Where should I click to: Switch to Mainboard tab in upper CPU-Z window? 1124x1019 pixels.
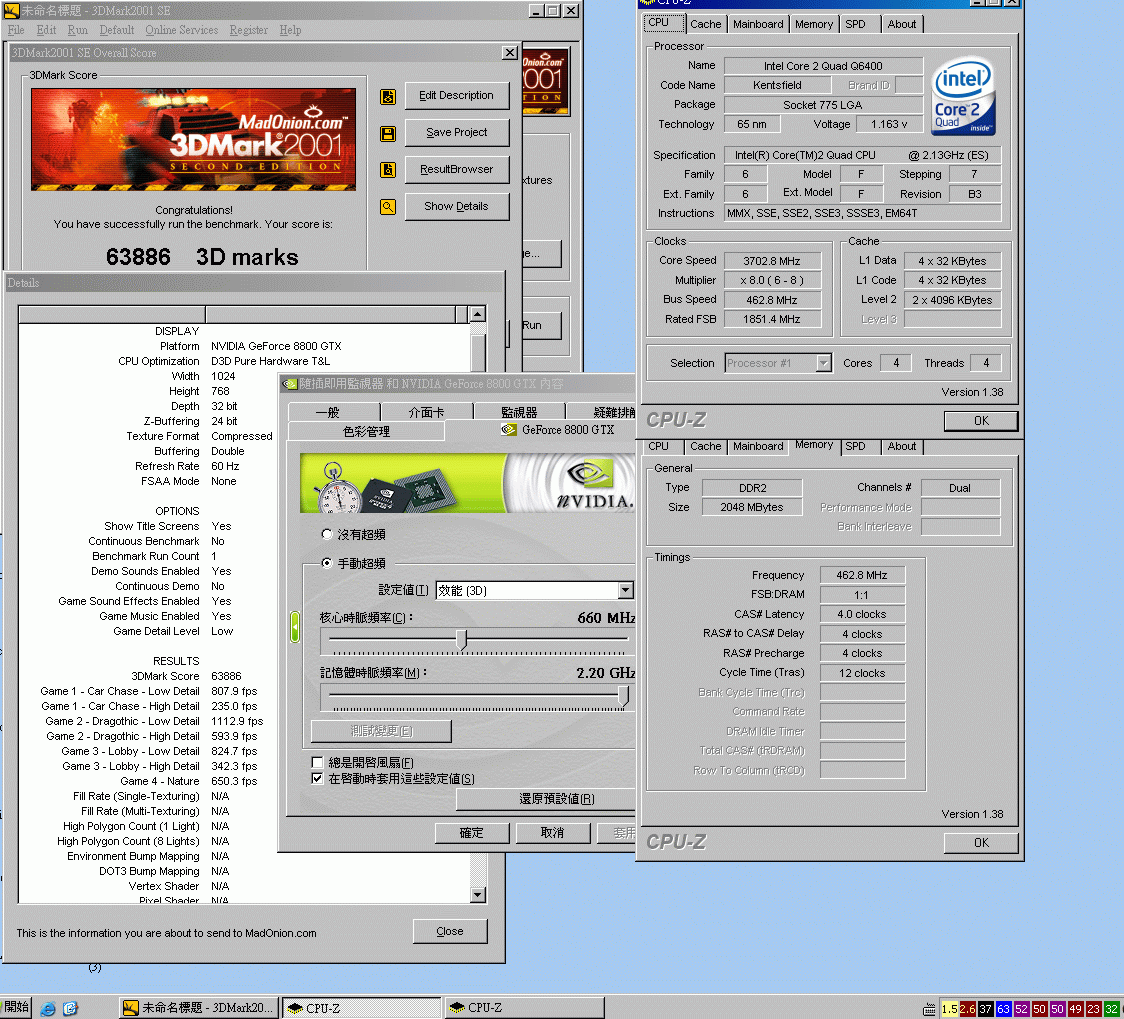coord(758,24)
